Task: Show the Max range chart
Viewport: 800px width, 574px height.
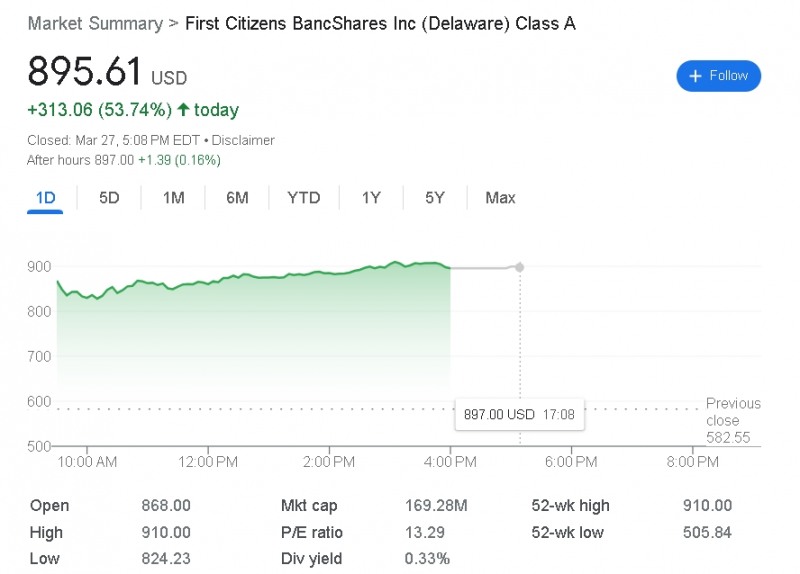Action: click(x=500, y=198)
